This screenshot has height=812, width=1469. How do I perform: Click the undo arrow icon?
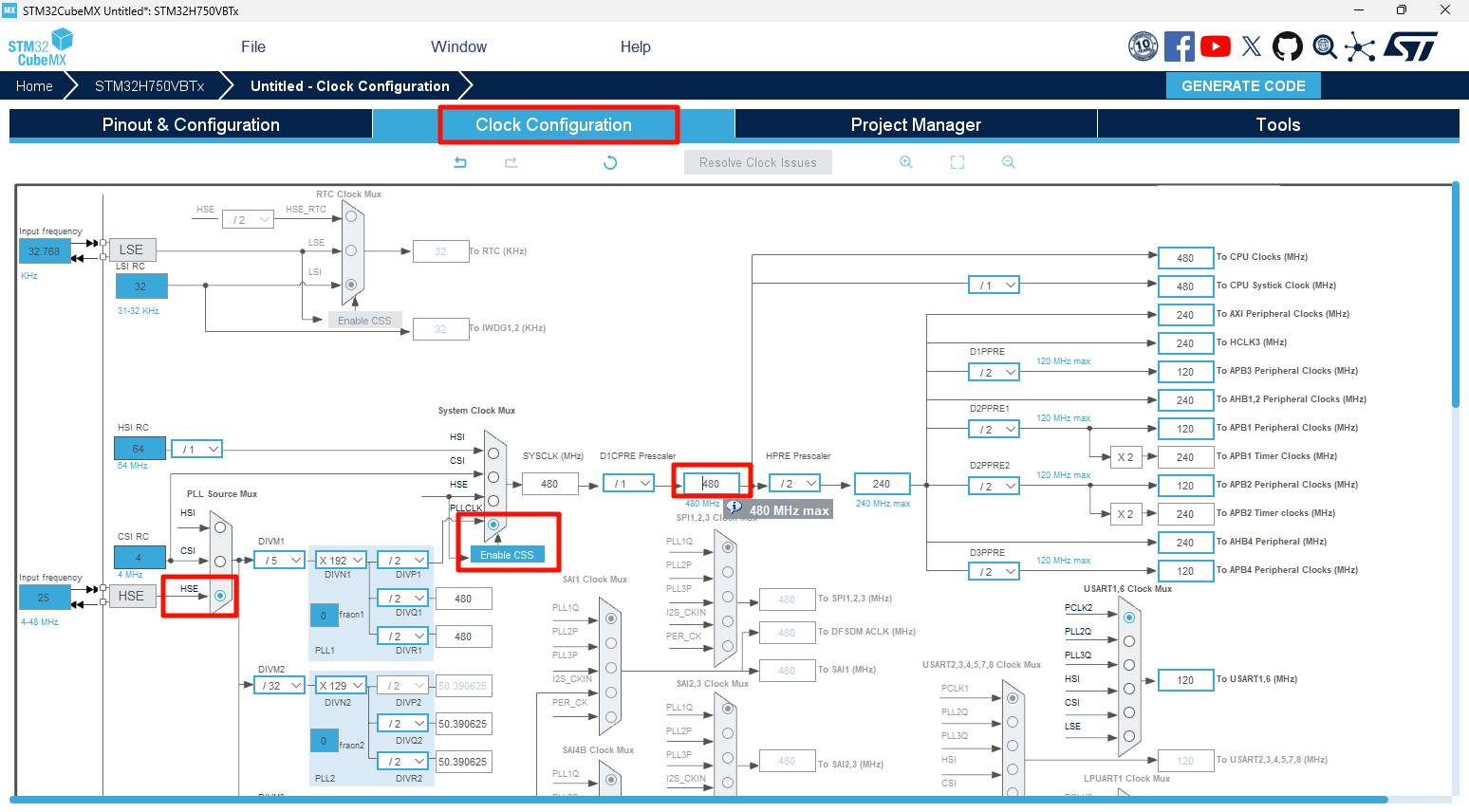460,162
